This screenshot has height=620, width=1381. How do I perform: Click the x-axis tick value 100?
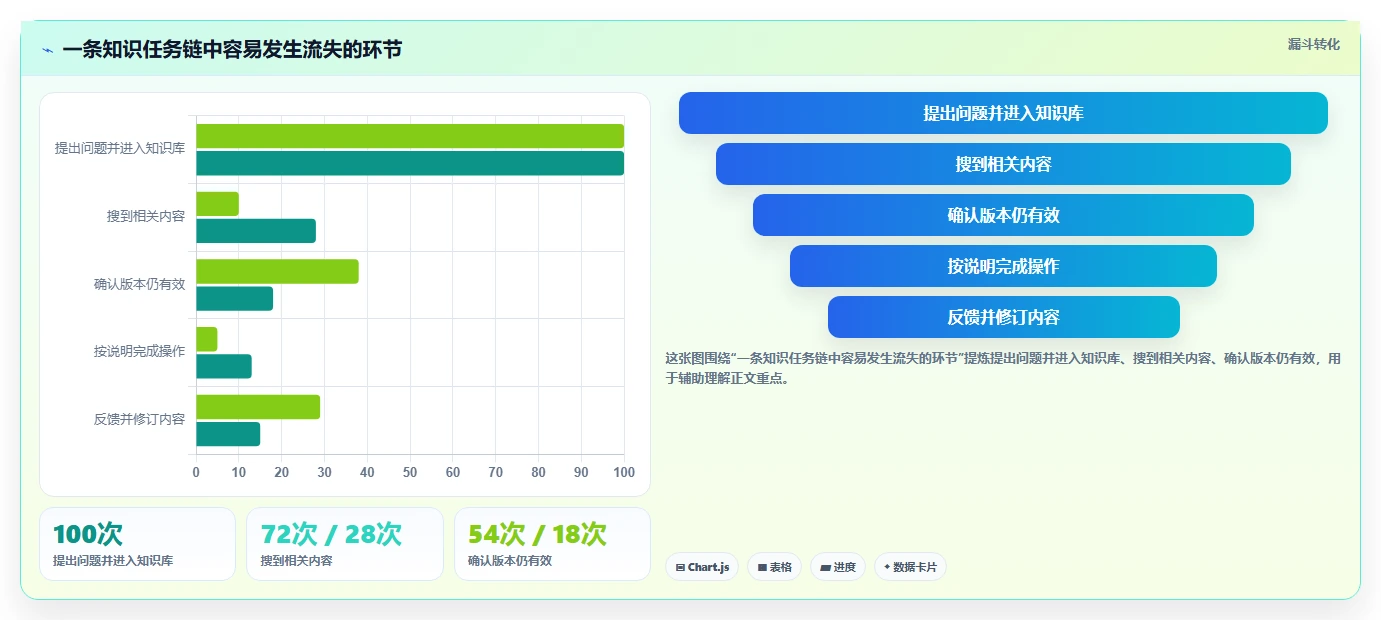click(x=624, y=472)
